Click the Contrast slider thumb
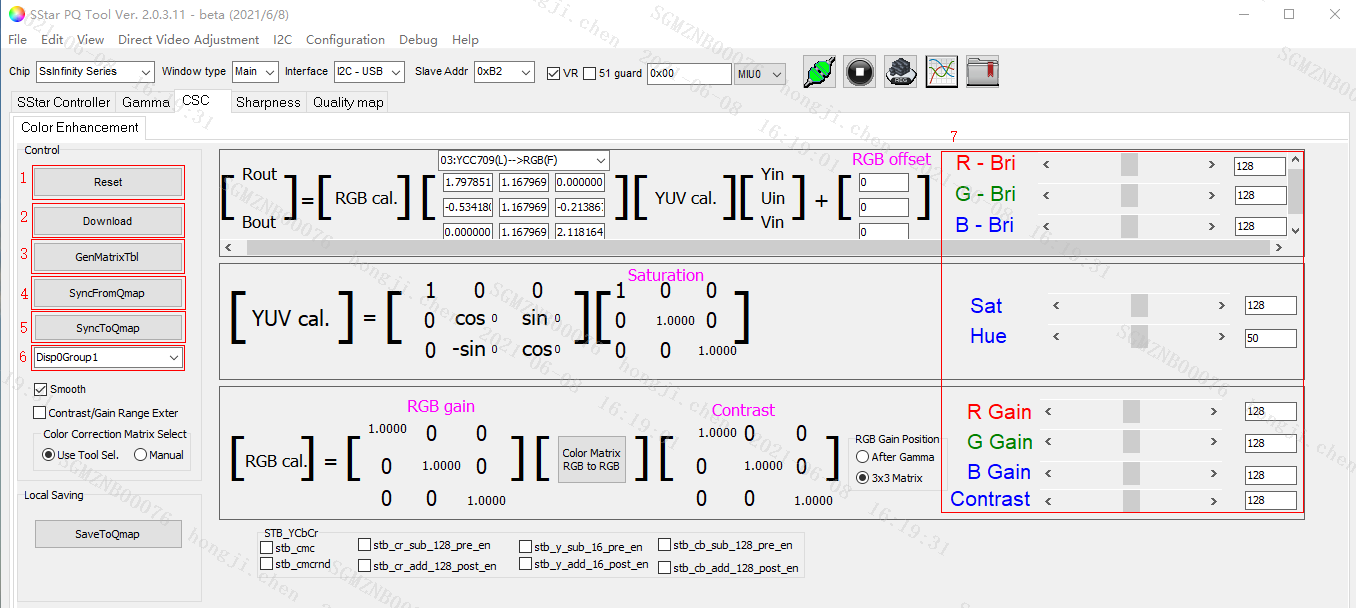Viewport: 1356px width, 608px height. [x=1130, y=500]
